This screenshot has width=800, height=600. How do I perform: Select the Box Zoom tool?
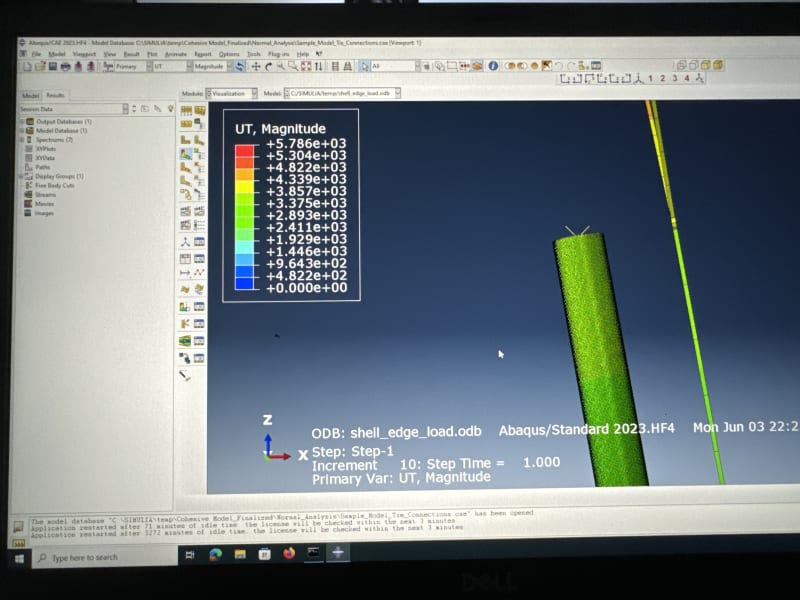[293, 66]
